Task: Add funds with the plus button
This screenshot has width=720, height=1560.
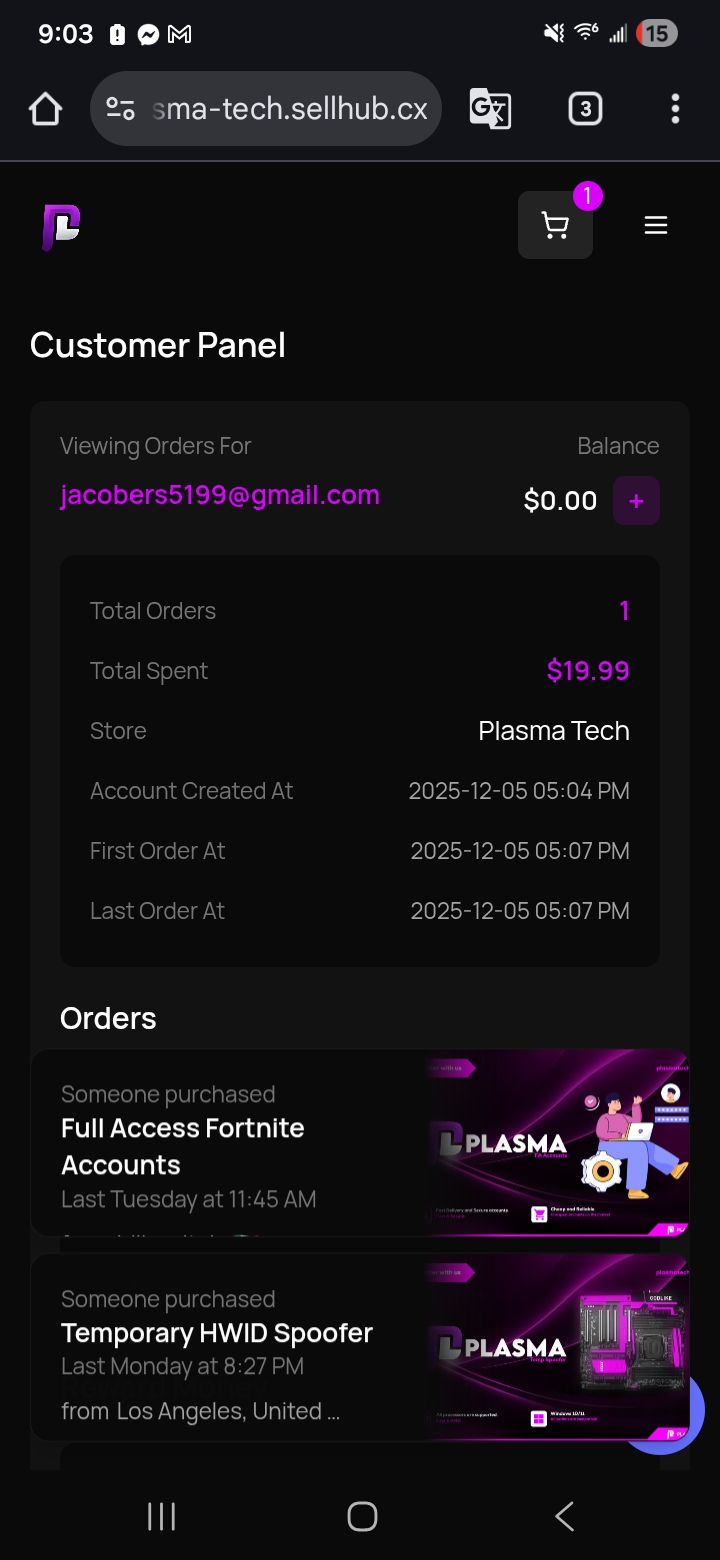Action: coord(636,501)
